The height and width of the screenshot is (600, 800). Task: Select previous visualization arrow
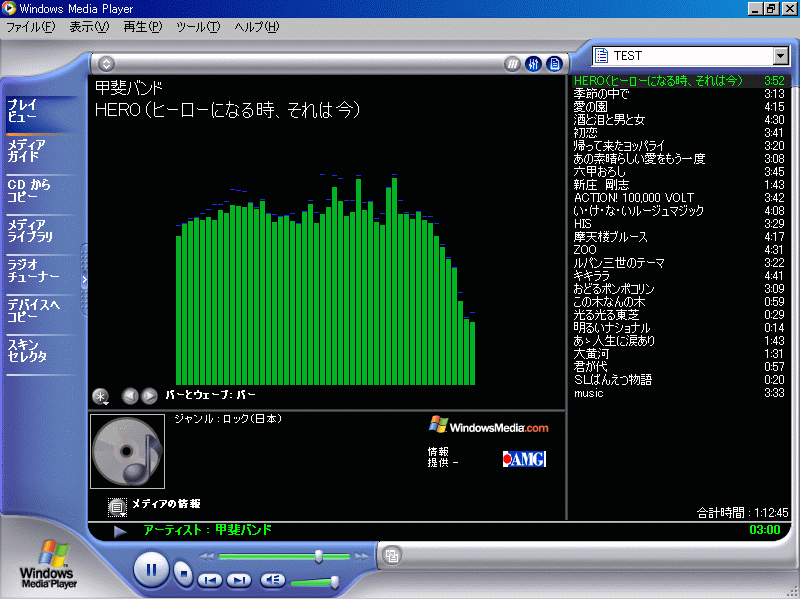click(x=130, y=396)
